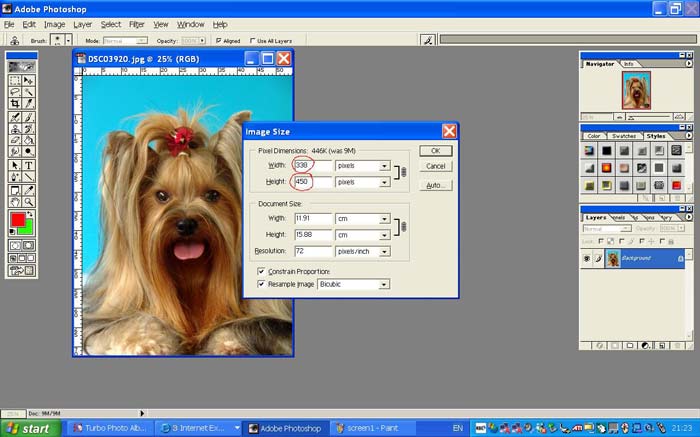Click the red foreground color swatch
Viewport: 700px width, 437px height.
tap(18, 219)
